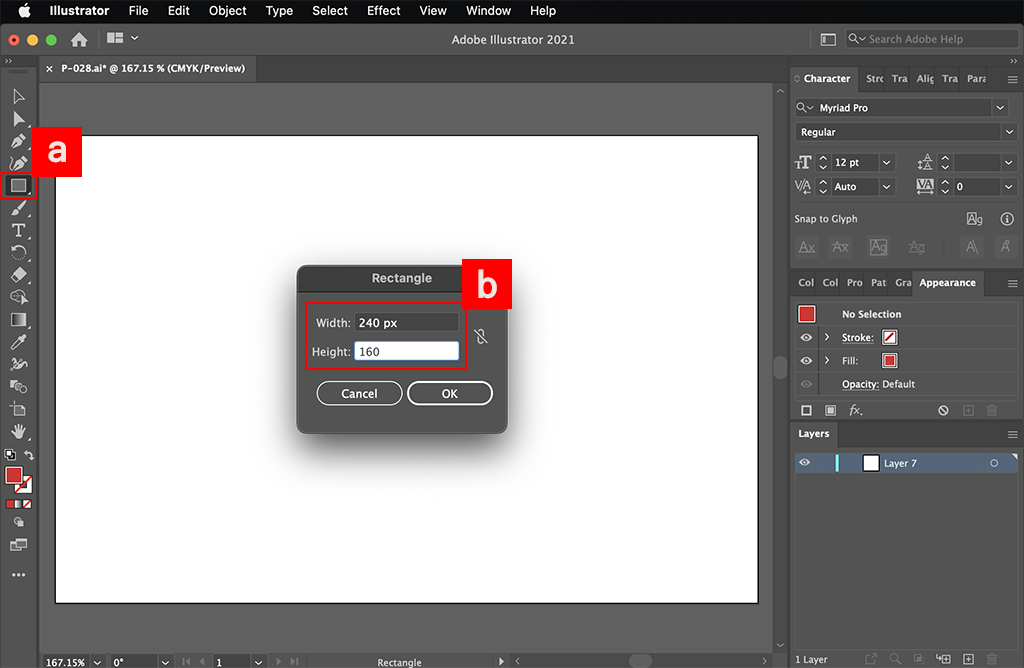
Task: Select the Pen tool
Action: (18, 141)
